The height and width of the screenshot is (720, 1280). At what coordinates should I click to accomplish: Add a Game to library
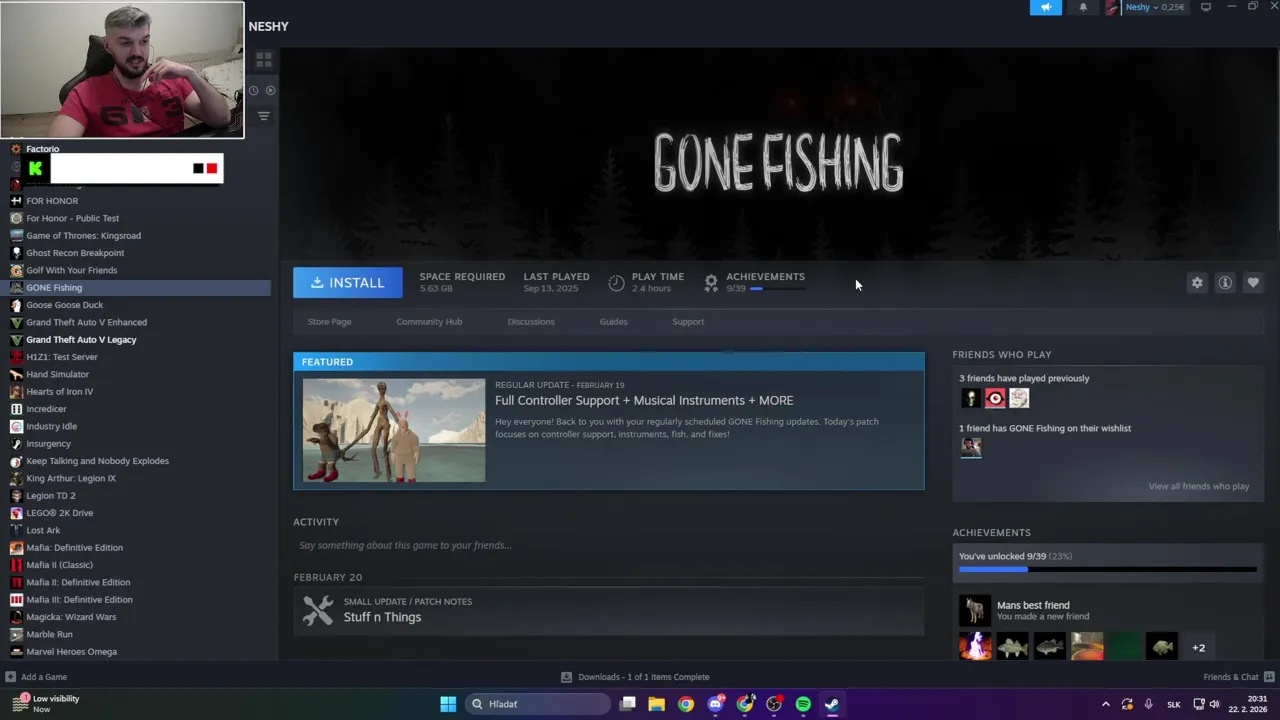pyautogui.click(x=36, y=677)
